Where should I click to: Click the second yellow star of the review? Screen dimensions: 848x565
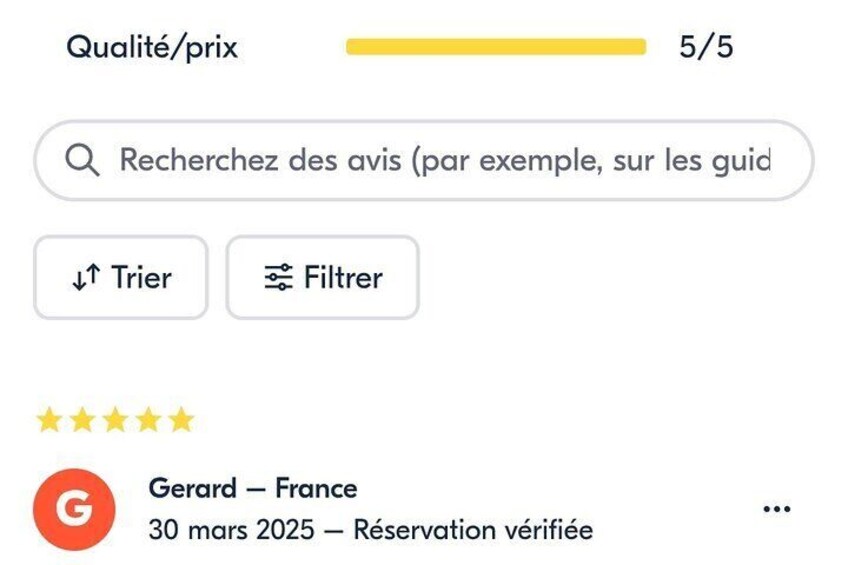click(x=82, y=420)
